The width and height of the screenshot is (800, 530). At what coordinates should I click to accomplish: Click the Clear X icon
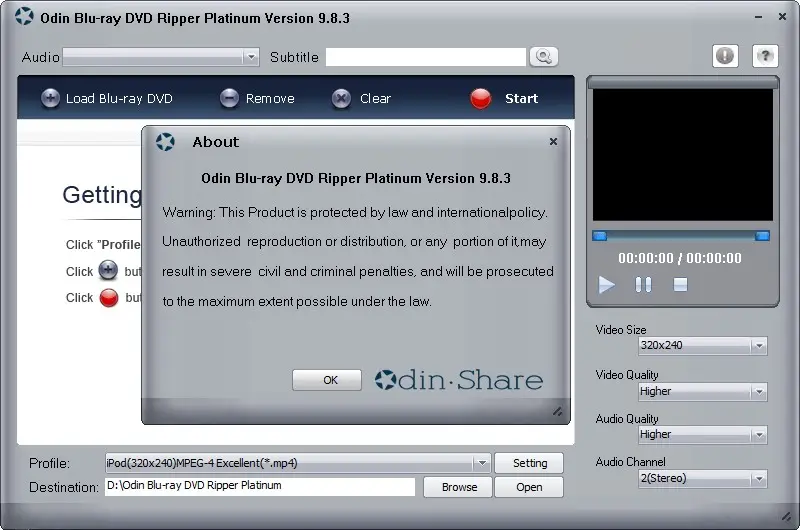341,98
